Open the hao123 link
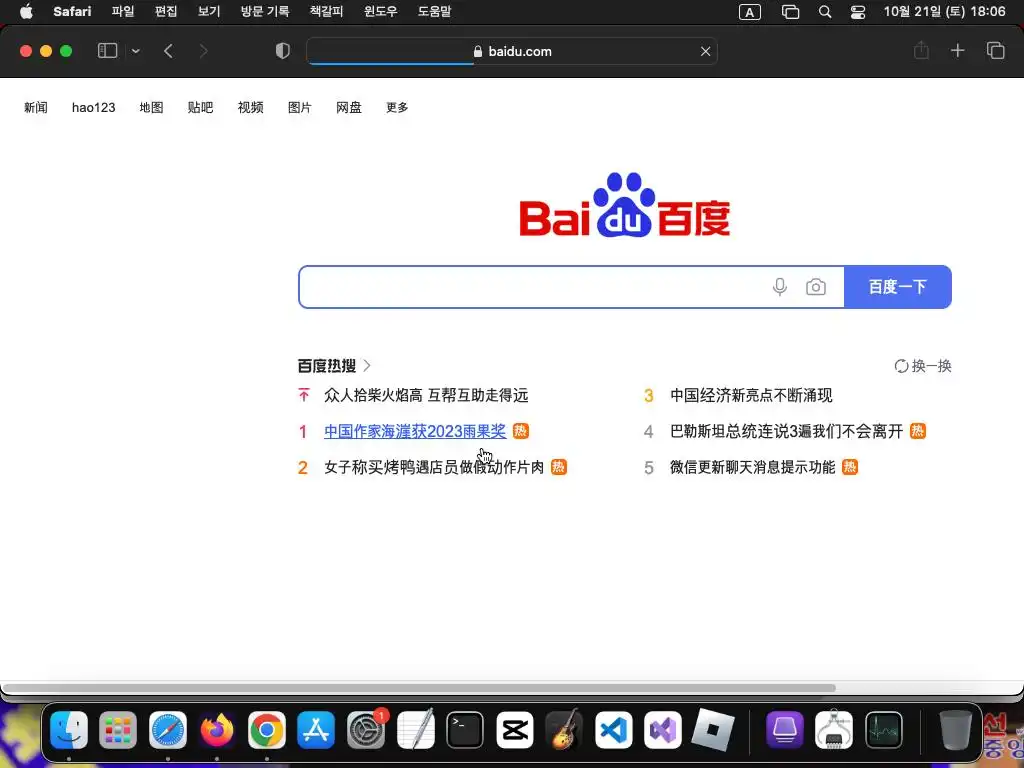Image resolution: width=1024 pixels, height=768 pixels. click(93, 107)
